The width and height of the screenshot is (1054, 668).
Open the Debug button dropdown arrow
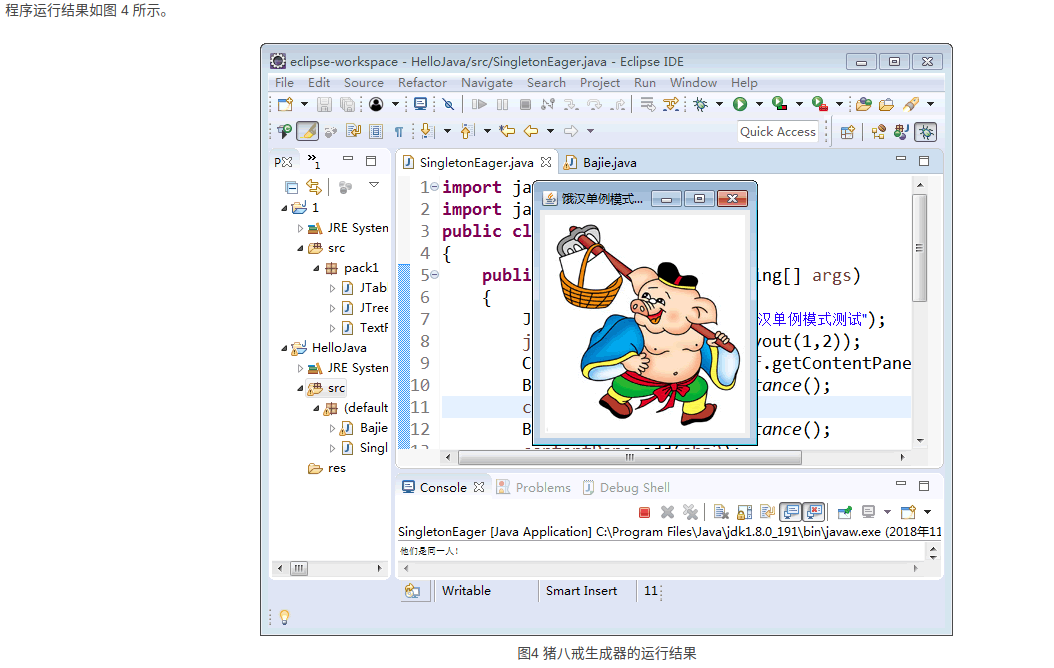(x=719, y=104)
